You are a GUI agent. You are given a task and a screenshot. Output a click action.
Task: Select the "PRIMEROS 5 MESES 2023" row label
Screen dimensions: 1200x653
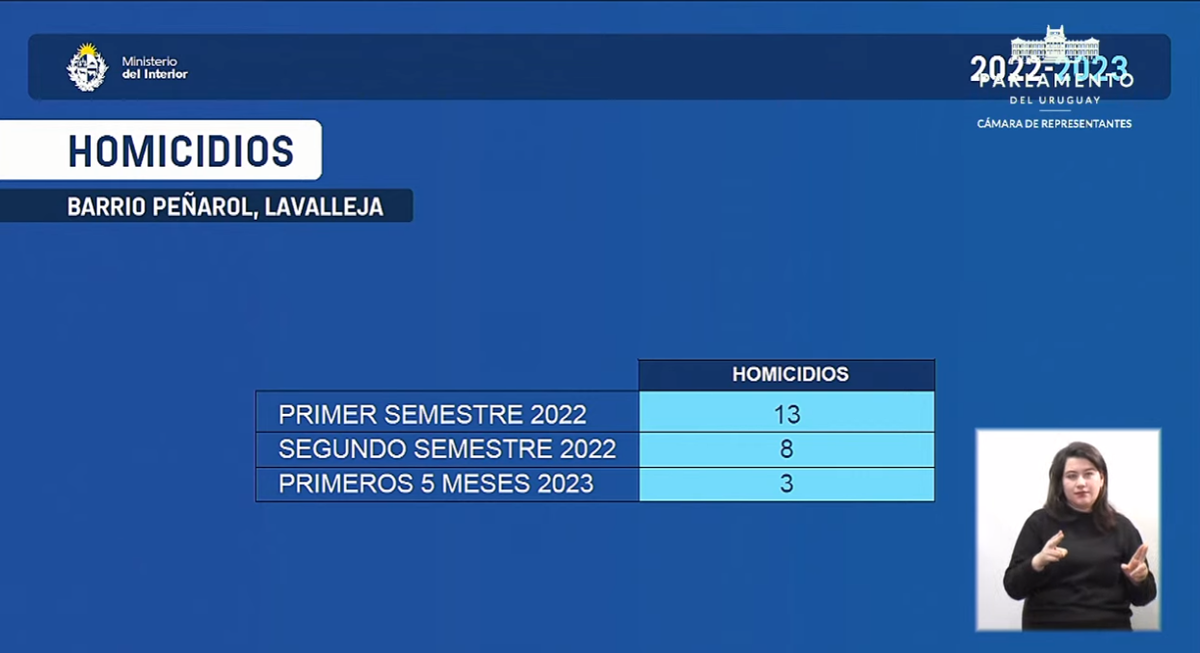pos(436,484)
